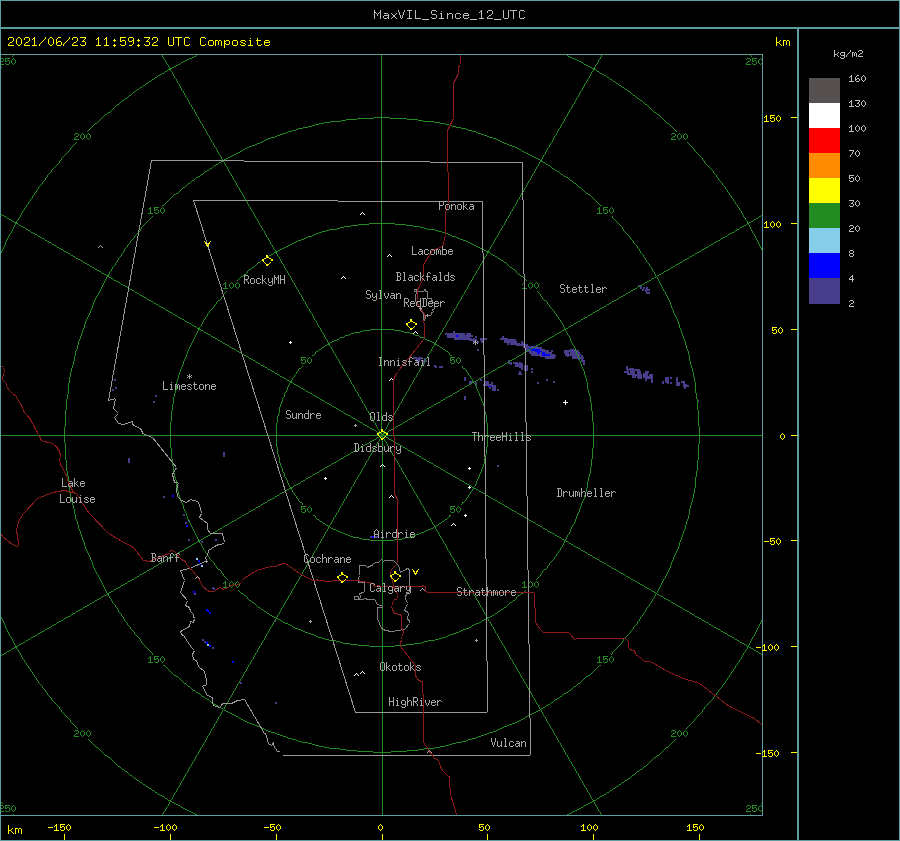
Task: Click the Vulcan town label
Action: tap(509, 743)
